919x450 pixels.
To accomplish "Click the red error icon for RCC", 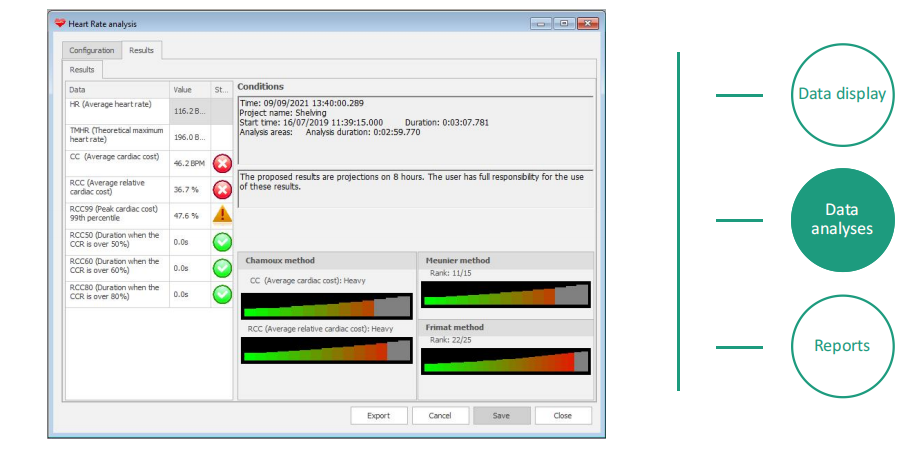I will click(x=222, y=189).
